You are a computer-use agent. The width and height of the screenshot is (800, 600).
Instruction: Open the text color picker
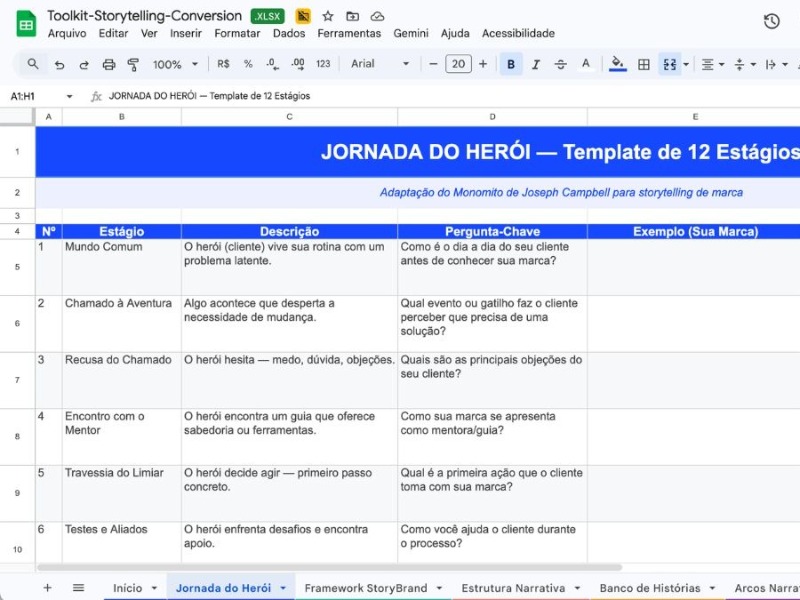point(584,63)
